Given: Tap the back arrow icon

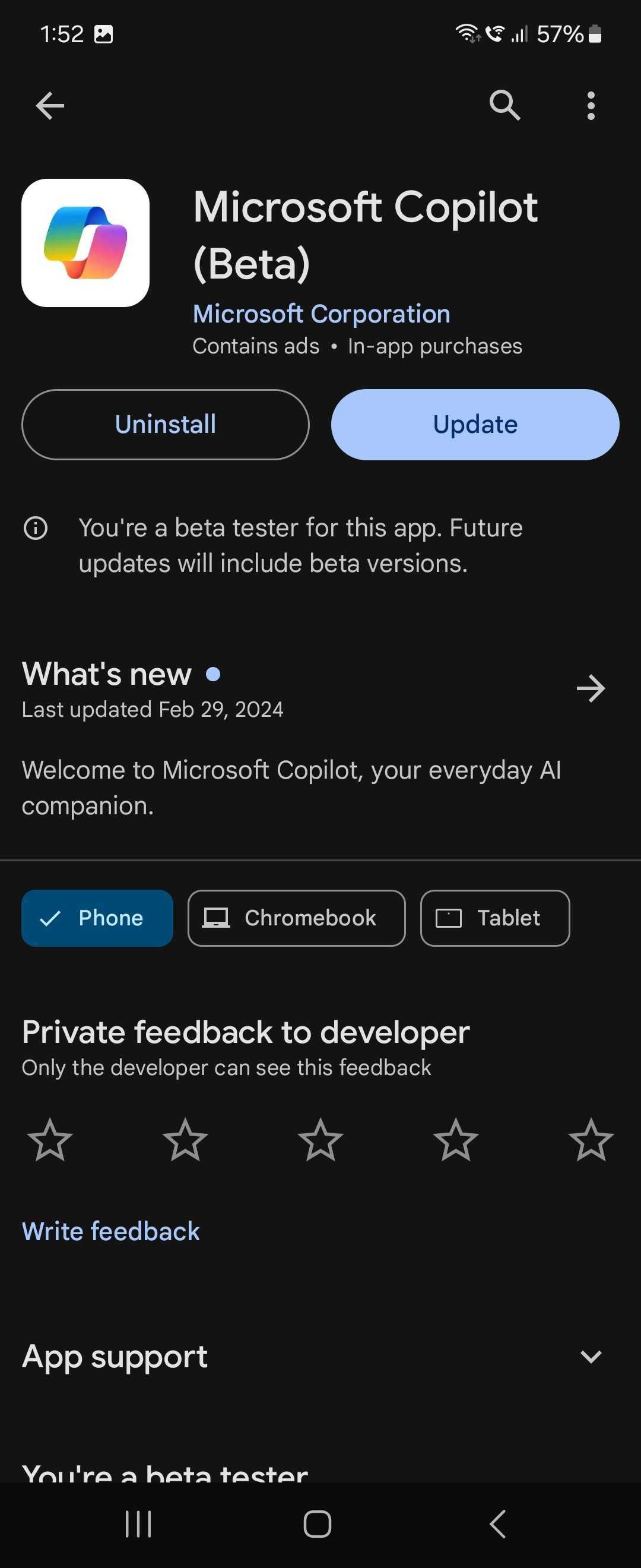Looking at the screenshot, I should point(50,106).
